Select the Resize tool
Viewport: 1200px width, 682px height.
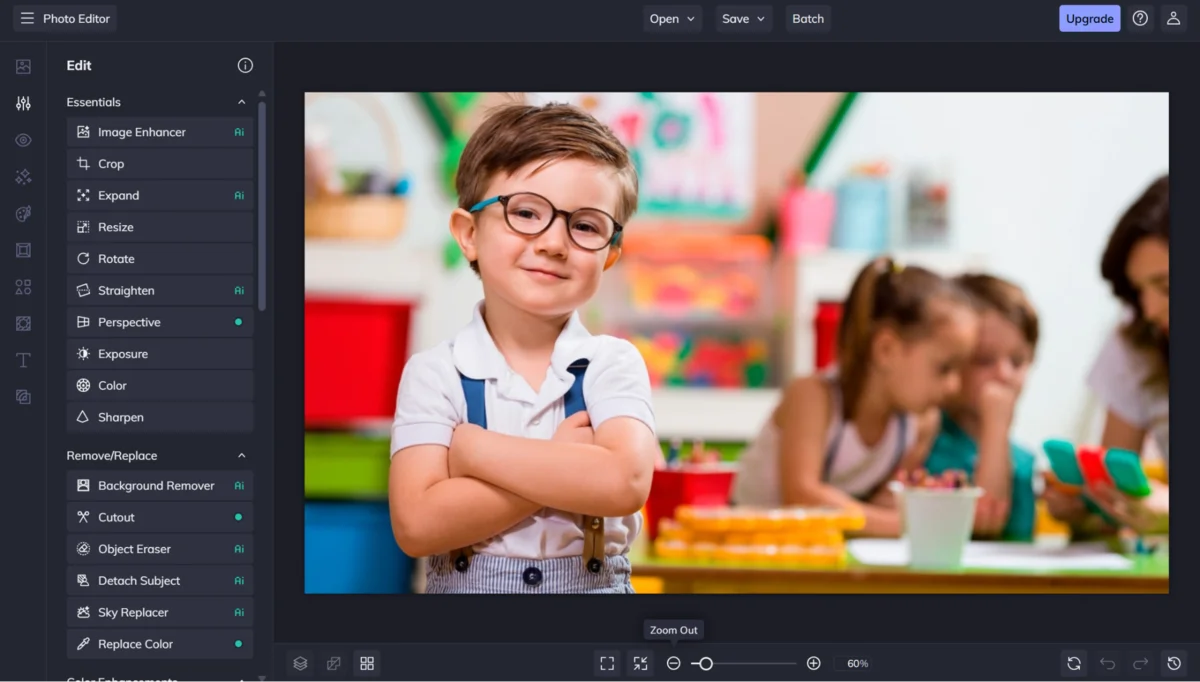[x=160, y=227]
